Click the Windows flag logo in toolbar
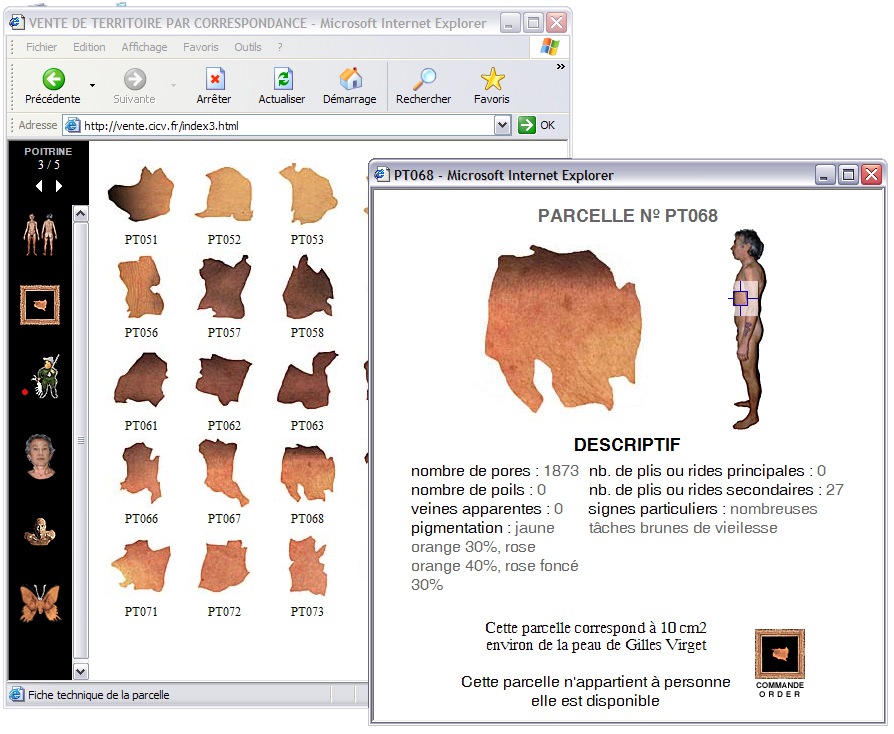This screenshot has width=894, height=734. [x=550, y=47]
